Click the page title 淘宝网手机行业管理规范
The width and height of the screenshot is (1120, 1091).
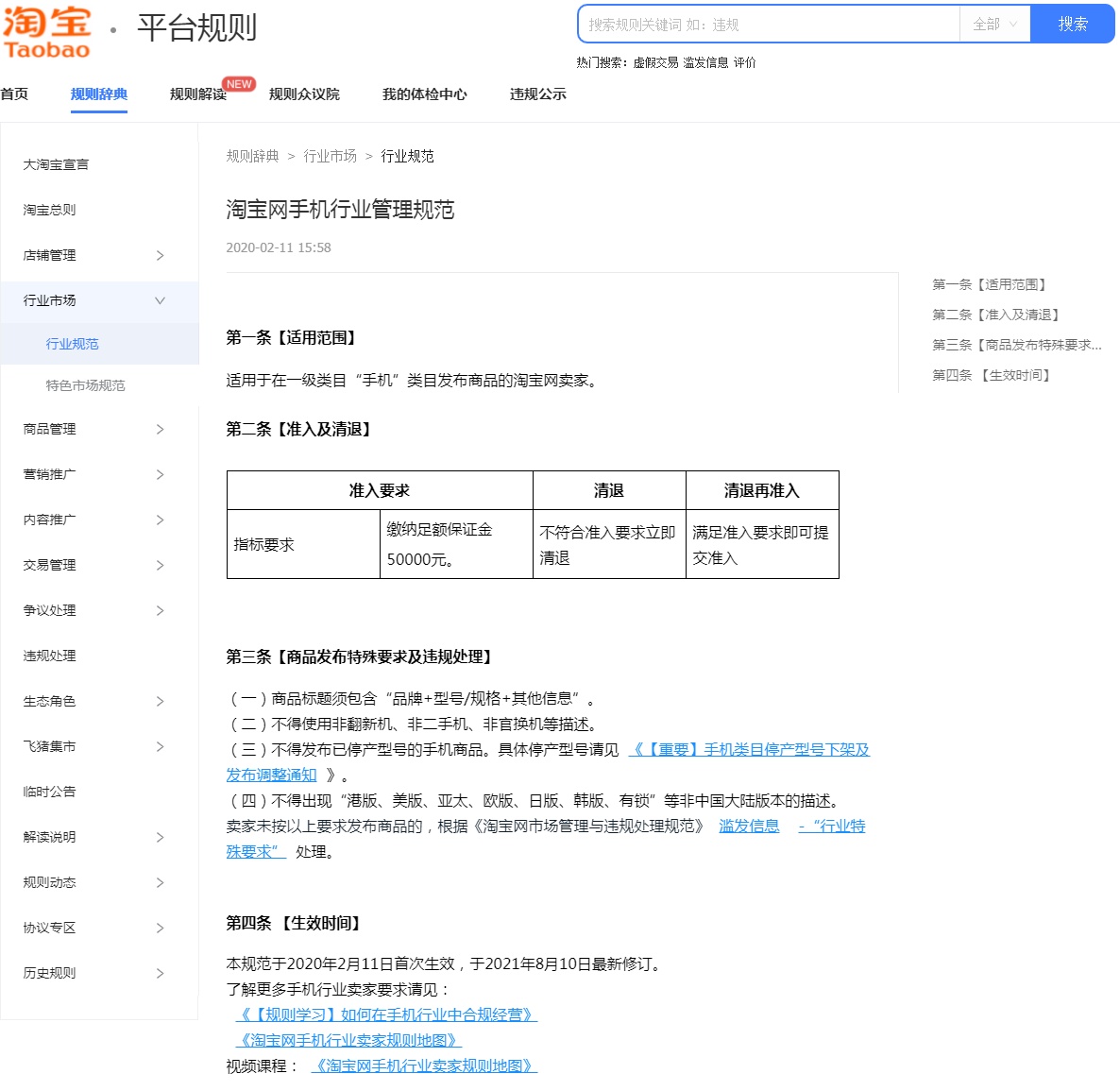point(340,210)
